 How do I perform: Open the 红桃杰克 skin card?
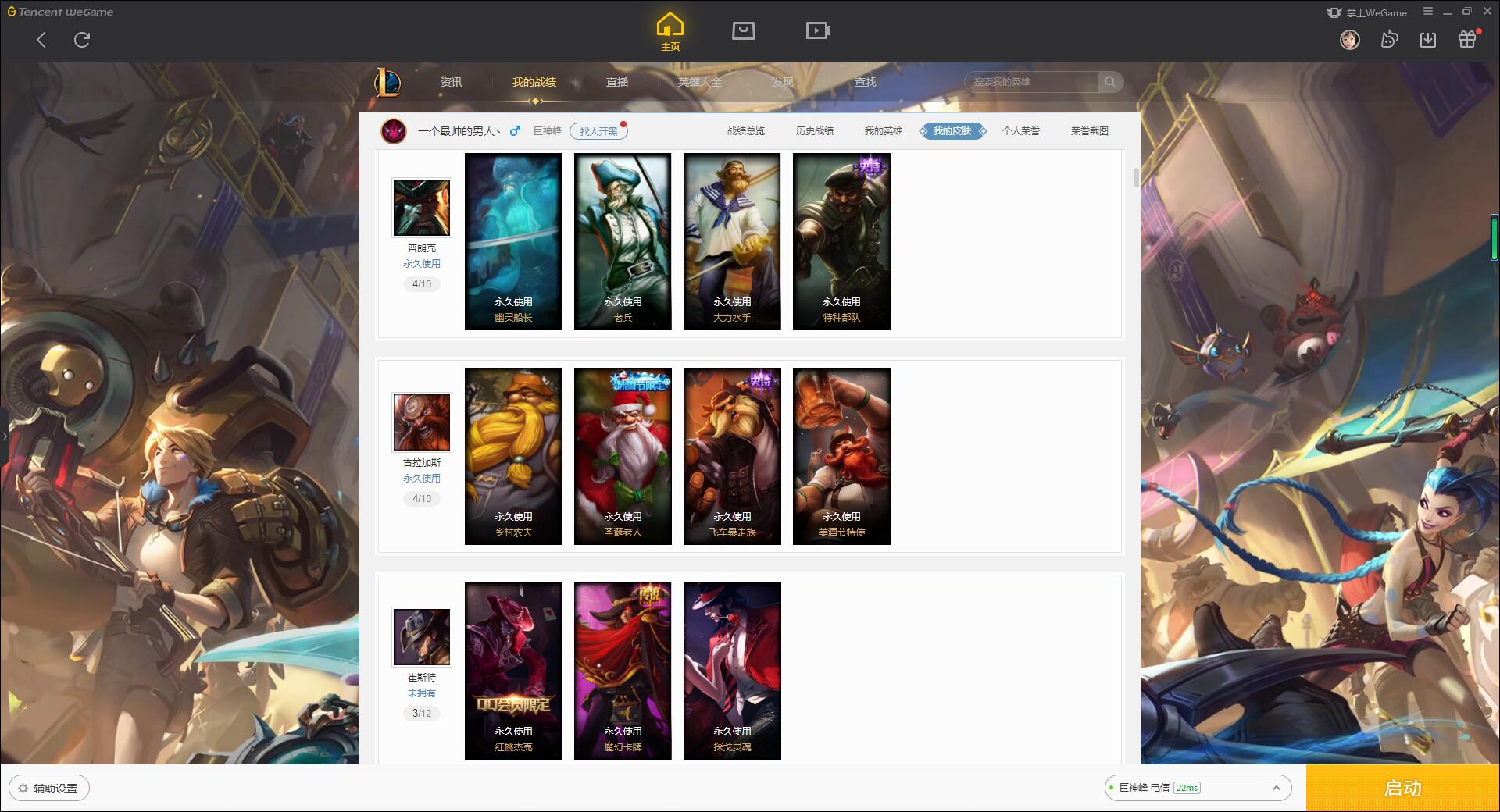click(513, 671)
